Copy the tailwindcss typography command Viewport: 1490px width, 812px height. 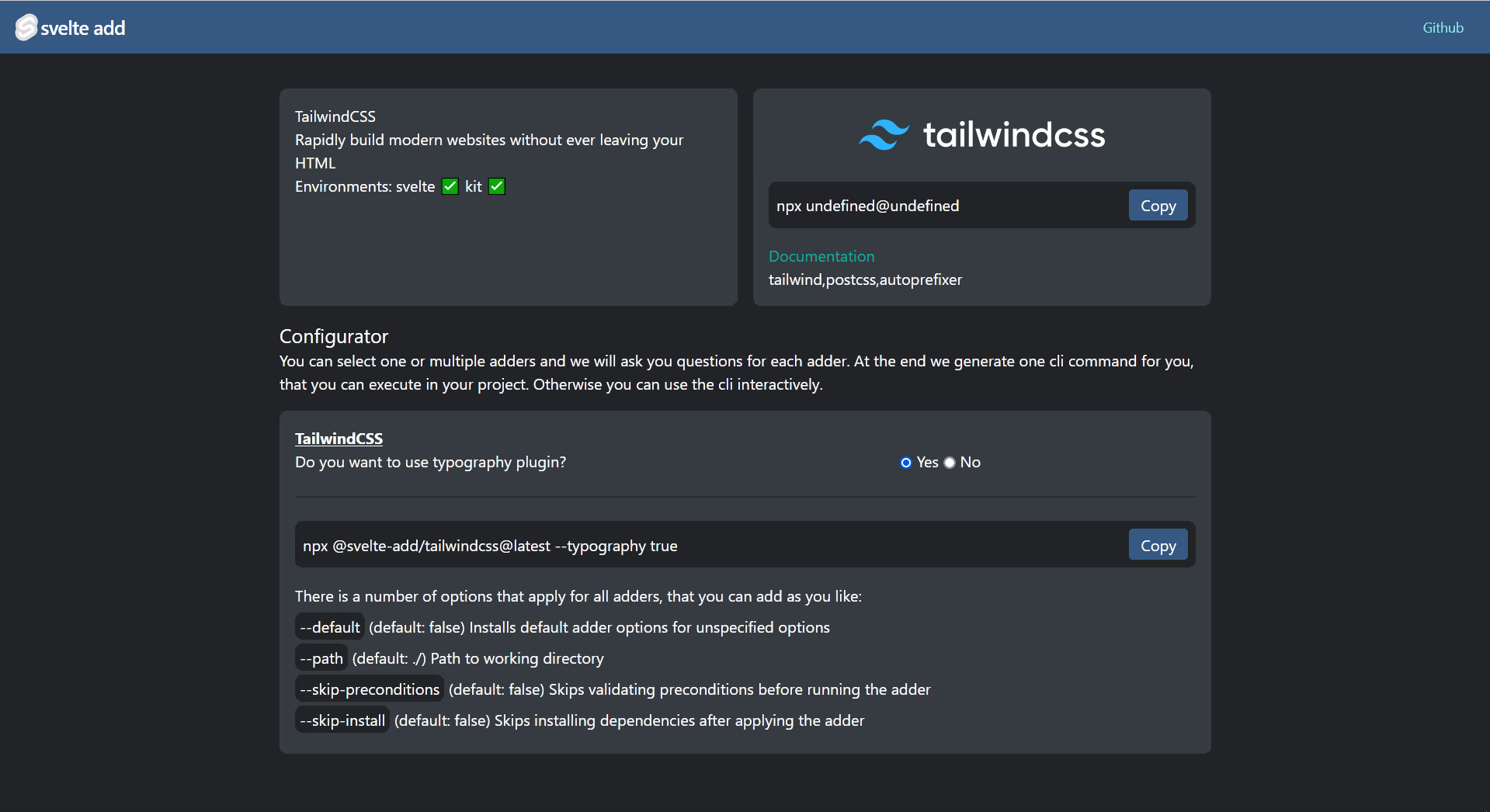point(1157,544)
